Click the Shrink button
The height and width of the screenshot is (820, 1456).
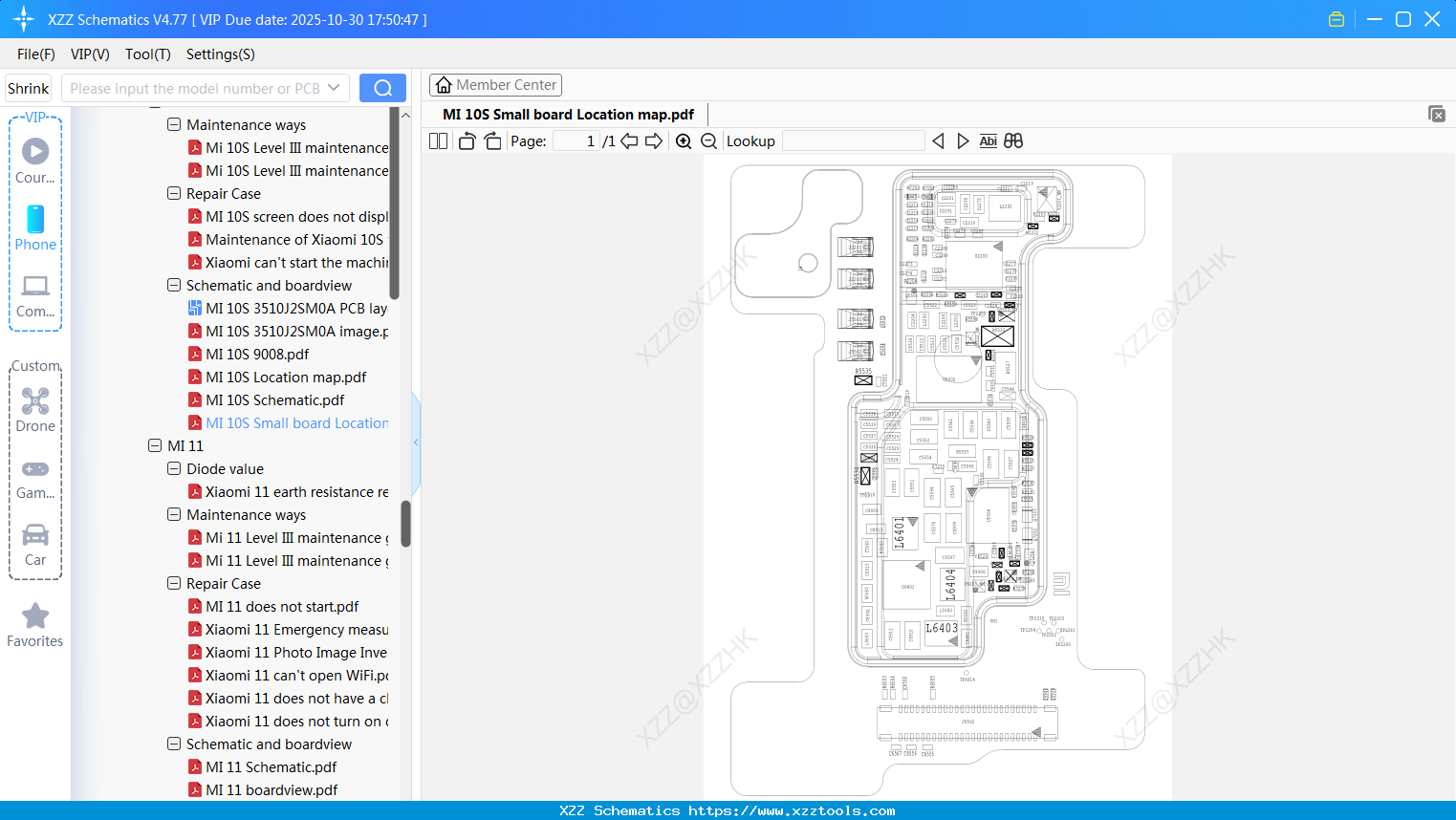pyautogui.click(x=28, y=87)
